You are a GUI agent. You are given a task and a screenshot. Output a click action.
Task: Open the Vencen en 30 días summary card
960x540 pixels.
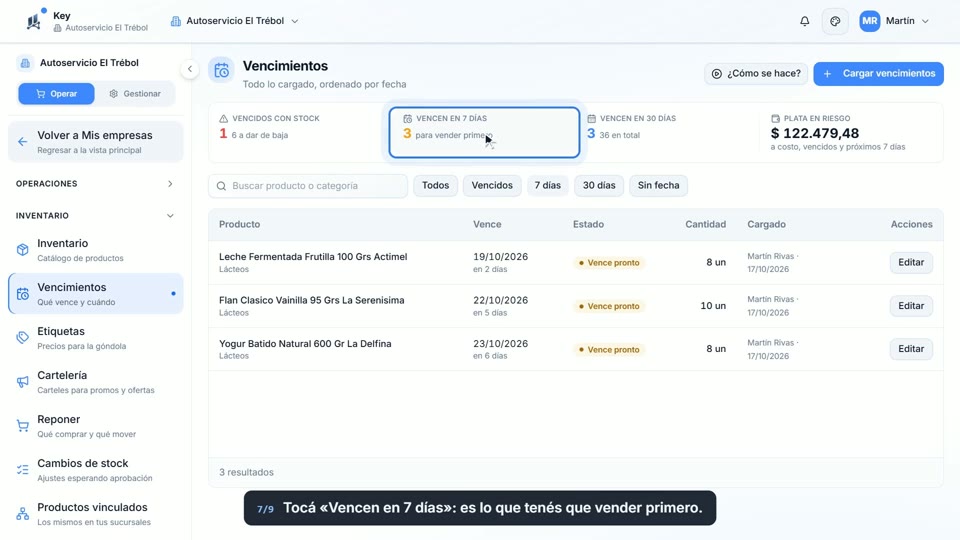(x=667, y=132)
